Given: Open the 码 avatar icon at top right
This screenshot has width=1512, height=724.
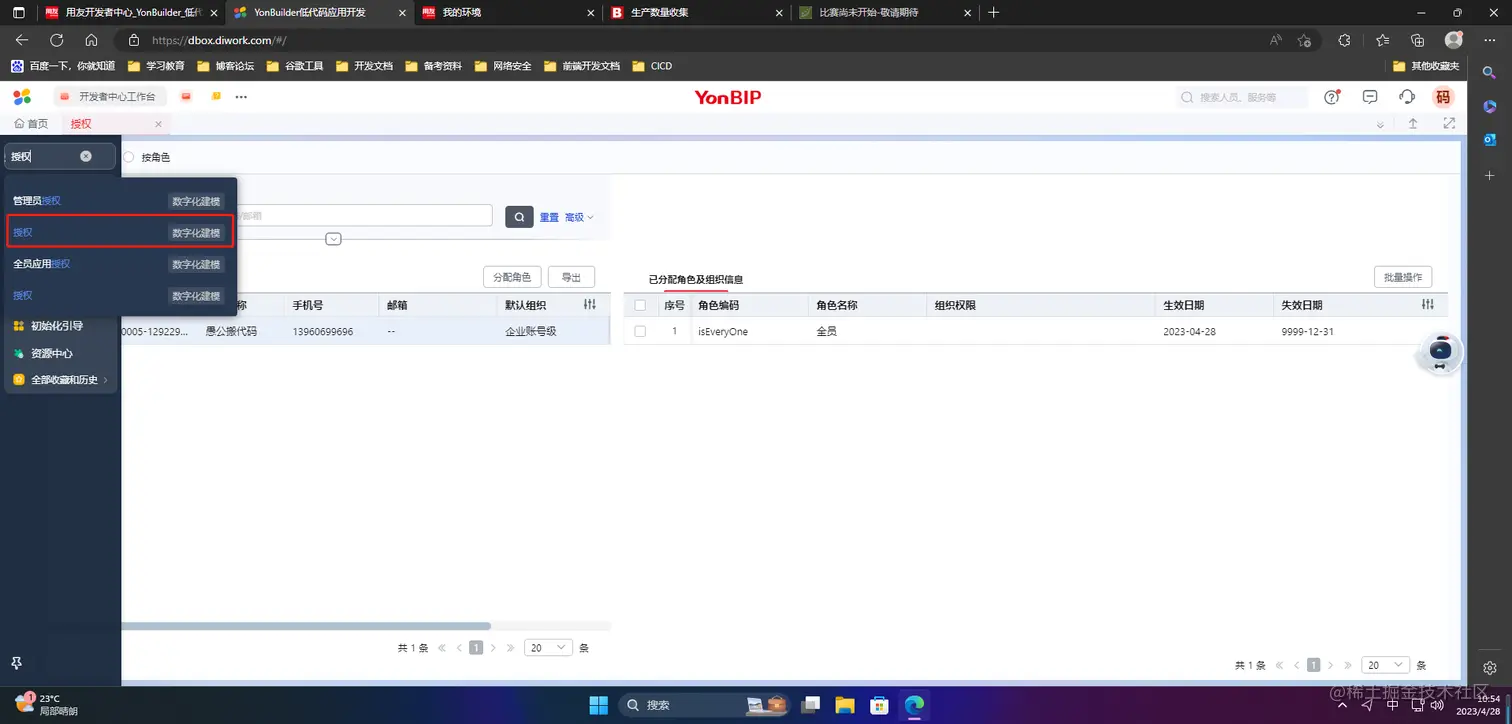Looking at the screenshot, I should click(x=1443, y=96).
